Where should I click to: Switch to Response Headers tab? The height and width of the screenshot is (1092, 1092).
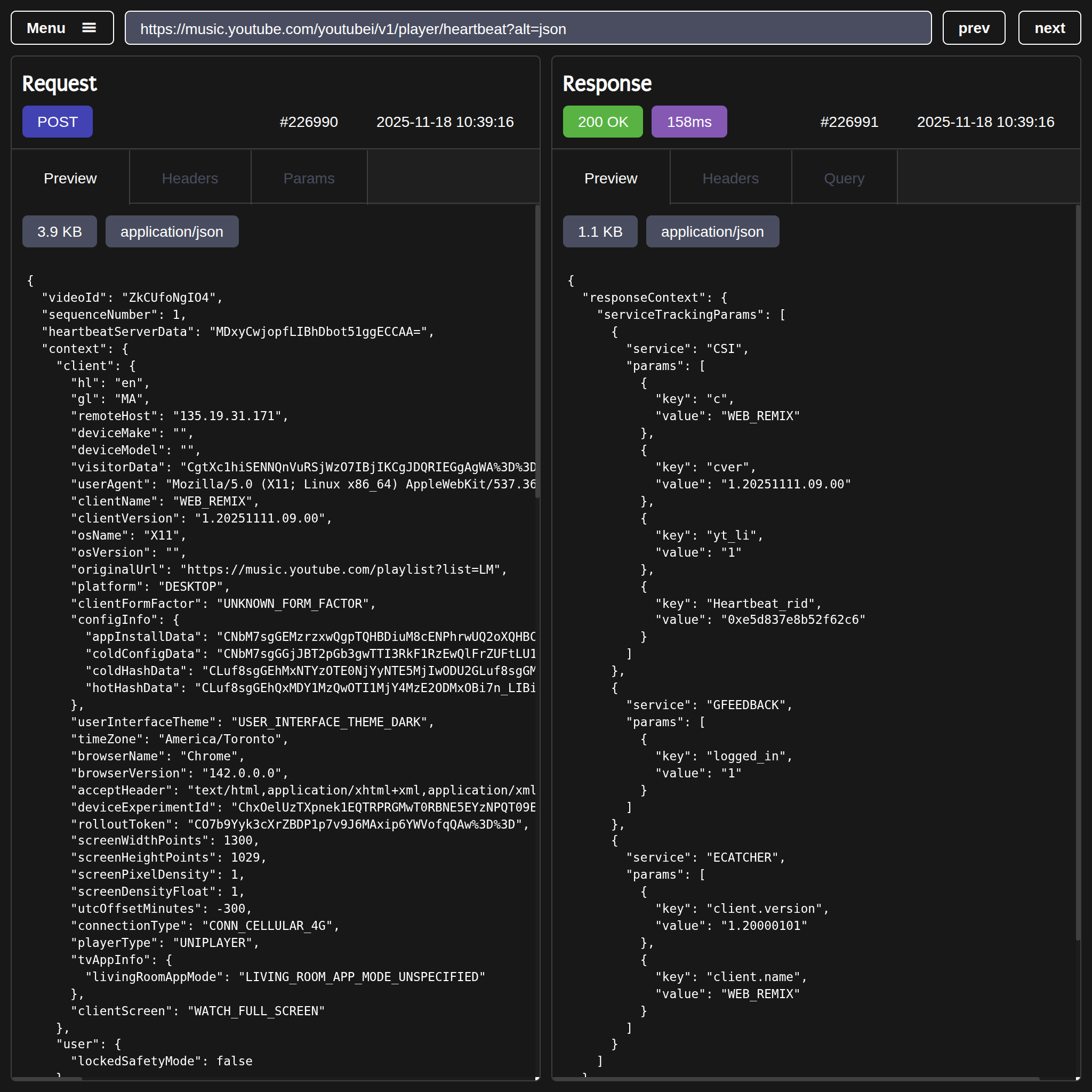[730, 179]
